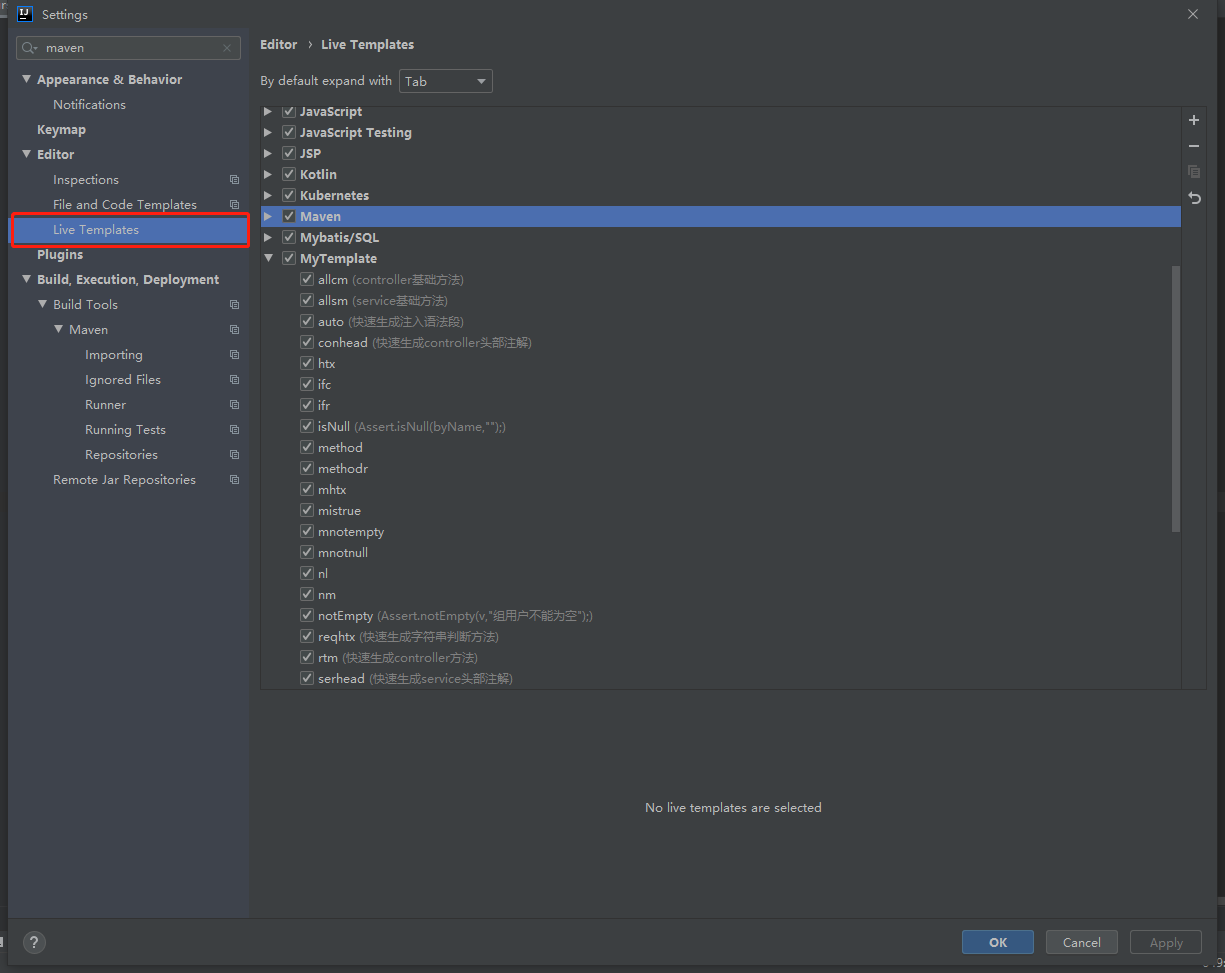Click the Cancel button
Screen dimensions: 1225x973
(1082, 942)
